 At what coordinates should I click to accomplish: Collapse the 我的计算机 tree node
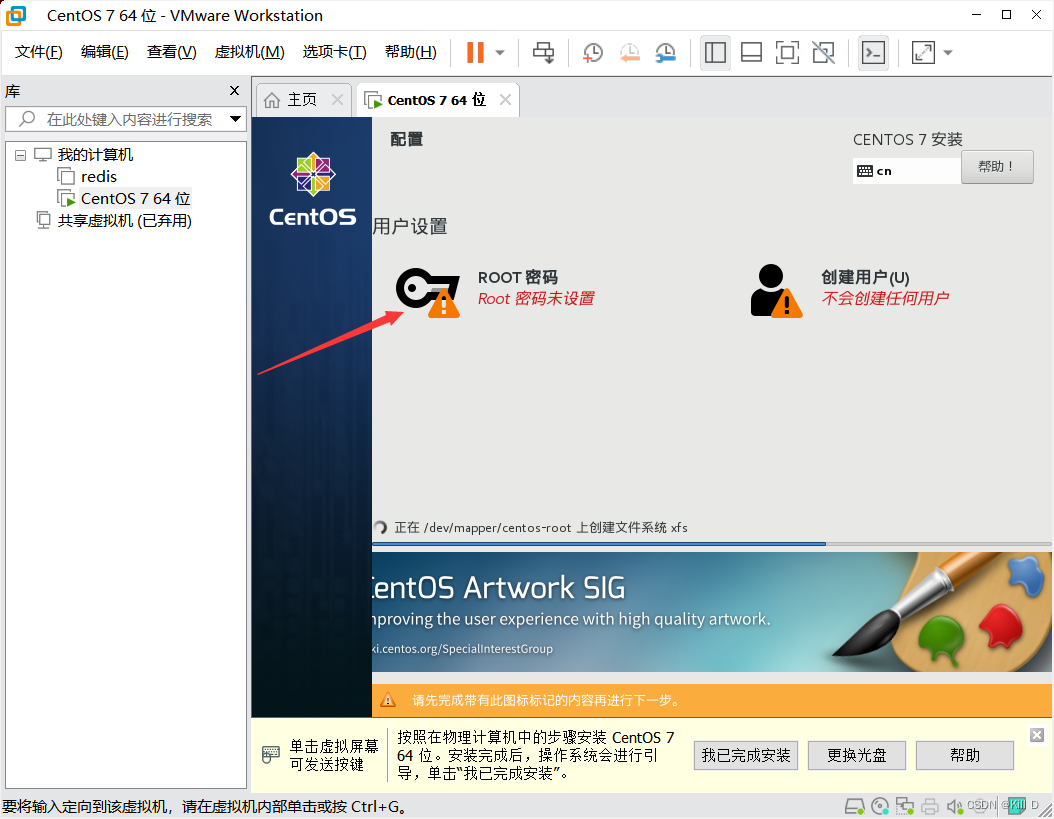click(20, 154)
